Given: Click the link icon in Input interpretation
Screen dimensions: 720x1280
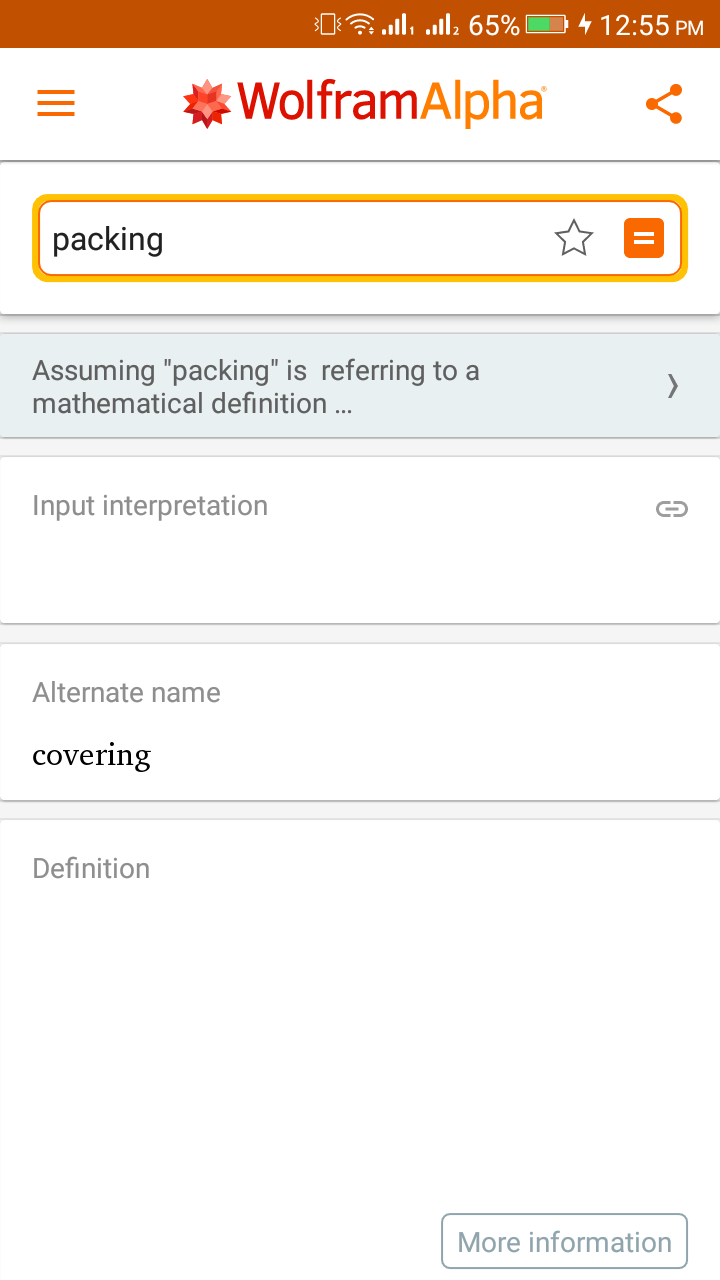Looking at the screenshot, I should click(671, 509).
